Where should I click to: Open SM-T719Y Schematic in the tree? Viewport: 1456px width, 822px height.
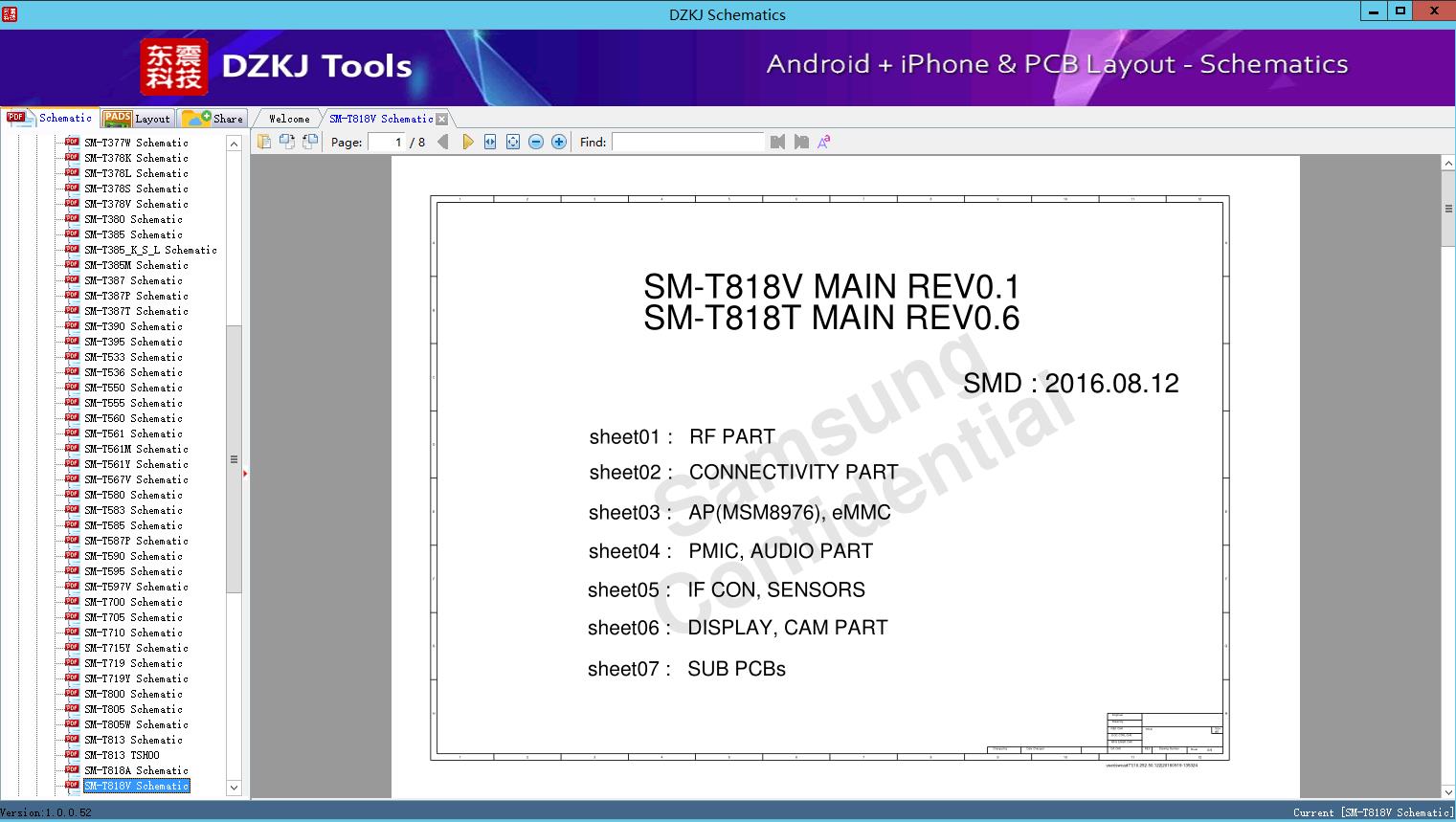click(136, 678)
